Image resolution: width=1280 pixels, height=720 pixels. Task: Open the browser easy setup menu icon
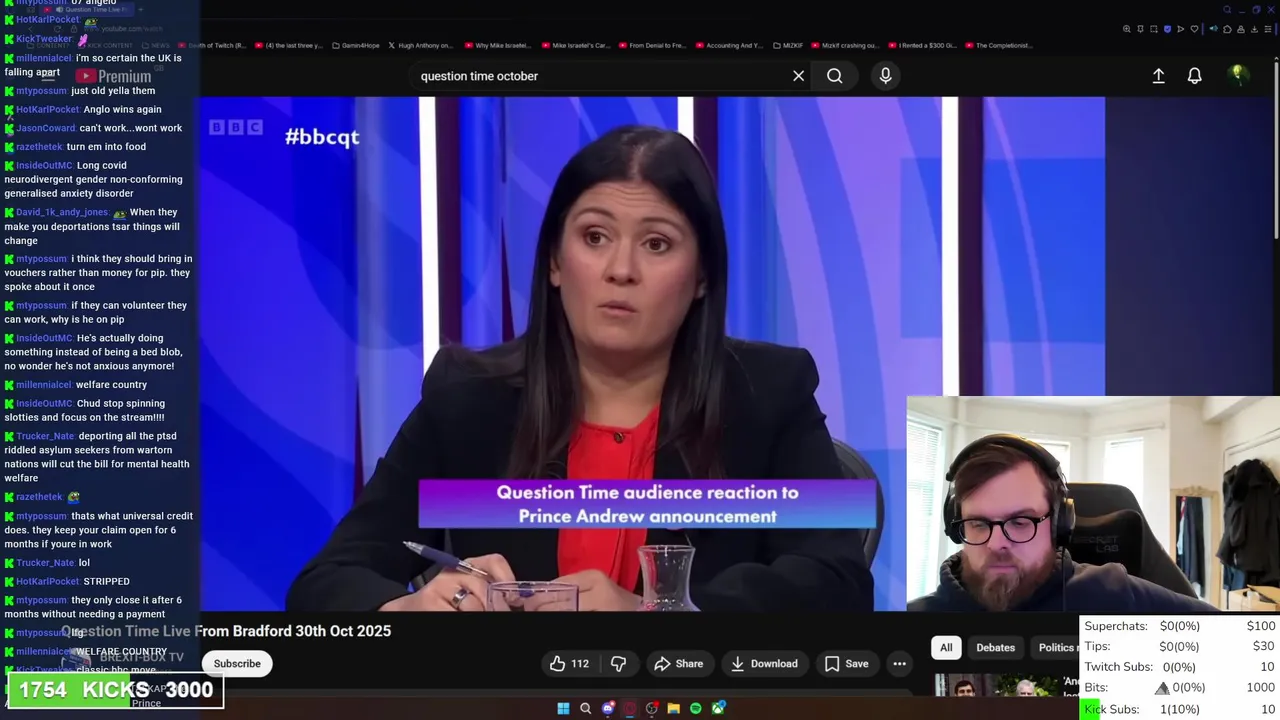(1268, 29)
